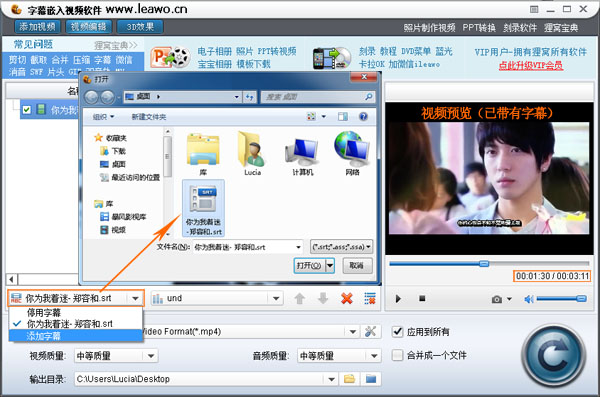Select 暴风影视库 in the navigation pane
The image size is (600, 397).
point(123,217)
